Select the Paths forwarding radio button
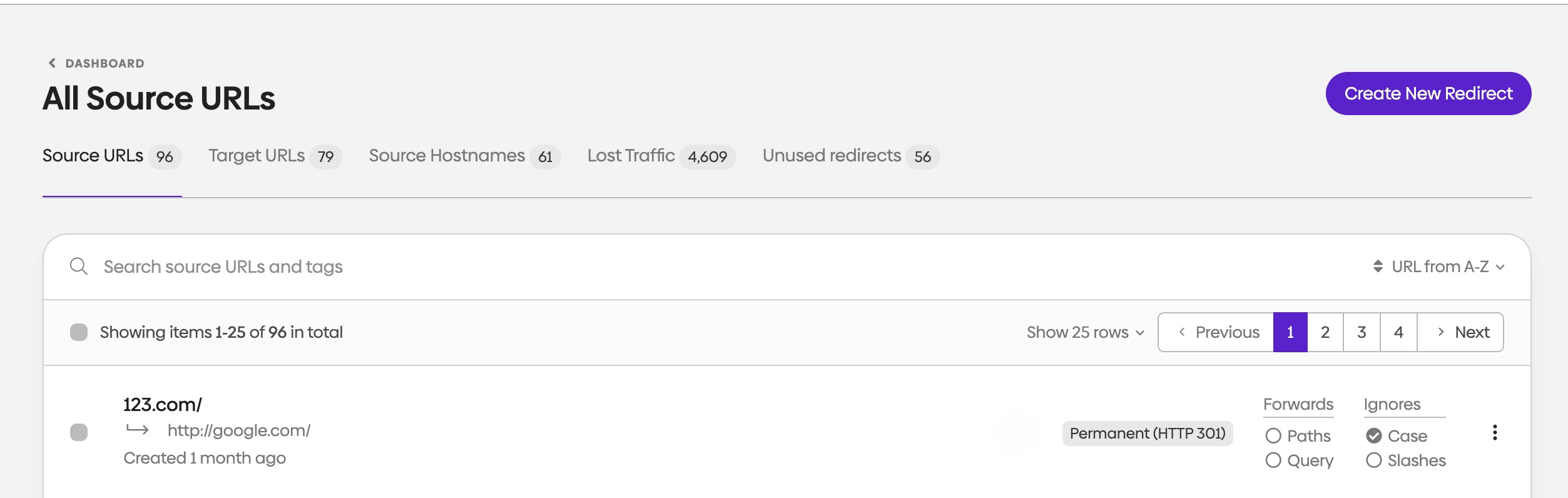This screenshot has height=498, width=1568. 1273,435
